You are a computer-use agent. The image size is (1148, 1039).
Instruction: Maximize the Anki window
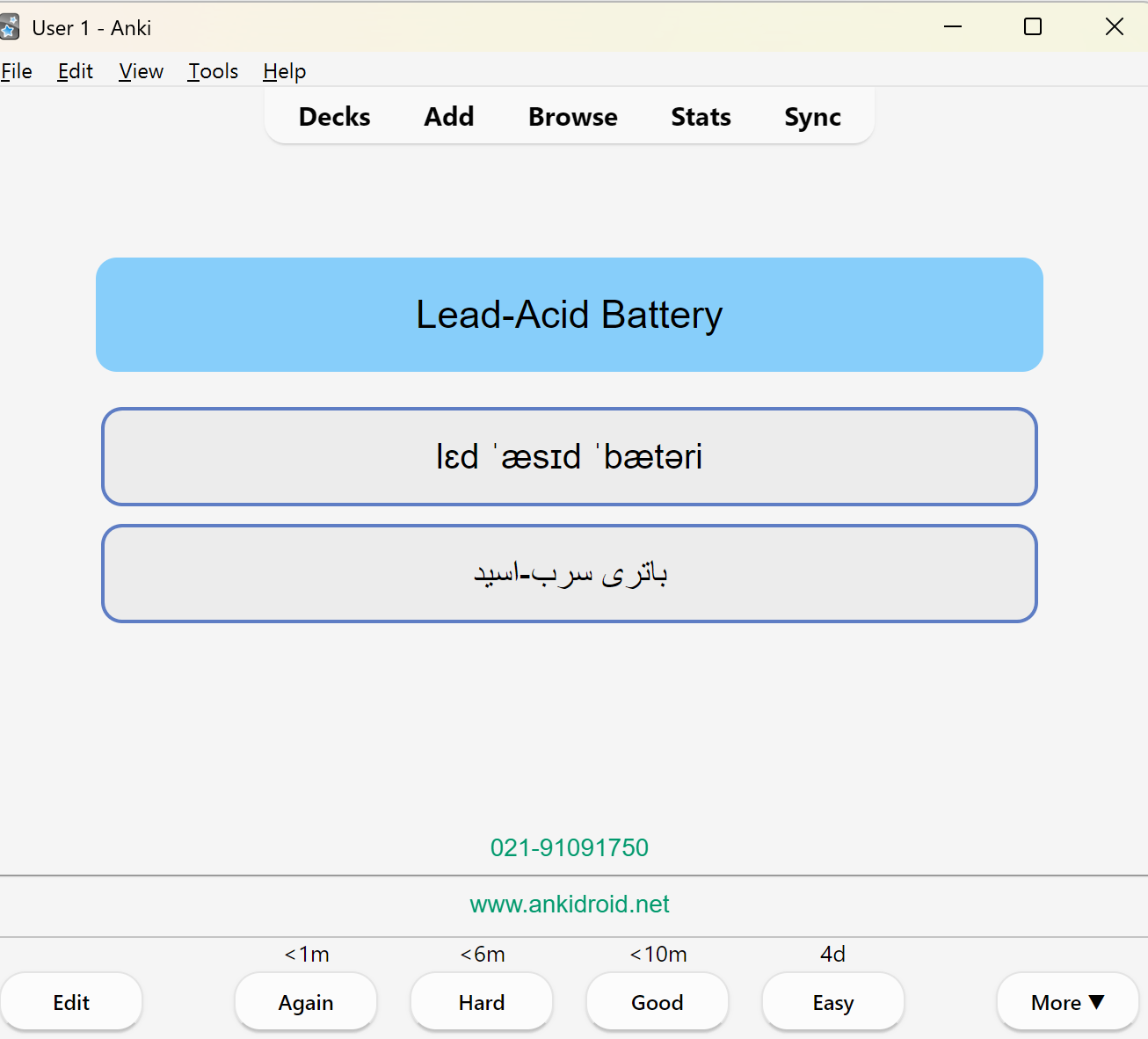[x=1033, y=26]
